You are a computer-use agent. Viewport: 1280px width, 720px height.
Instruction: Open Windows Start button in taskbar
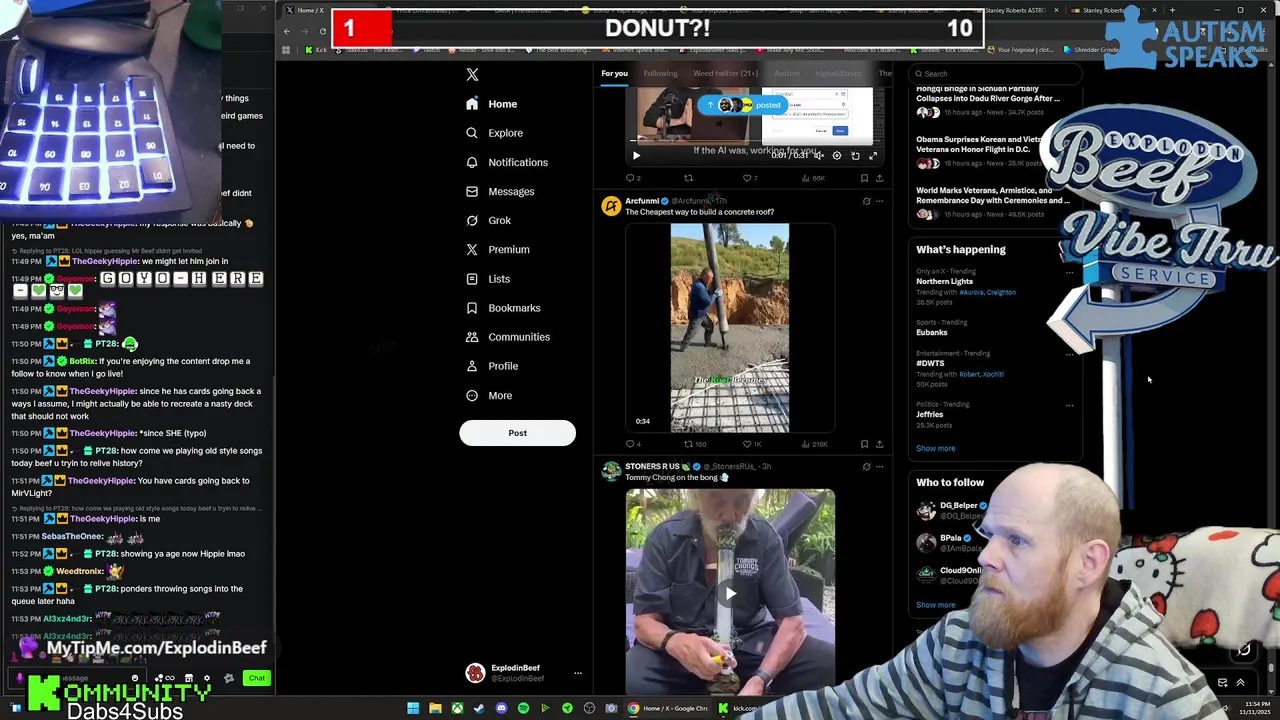point(413,709)
